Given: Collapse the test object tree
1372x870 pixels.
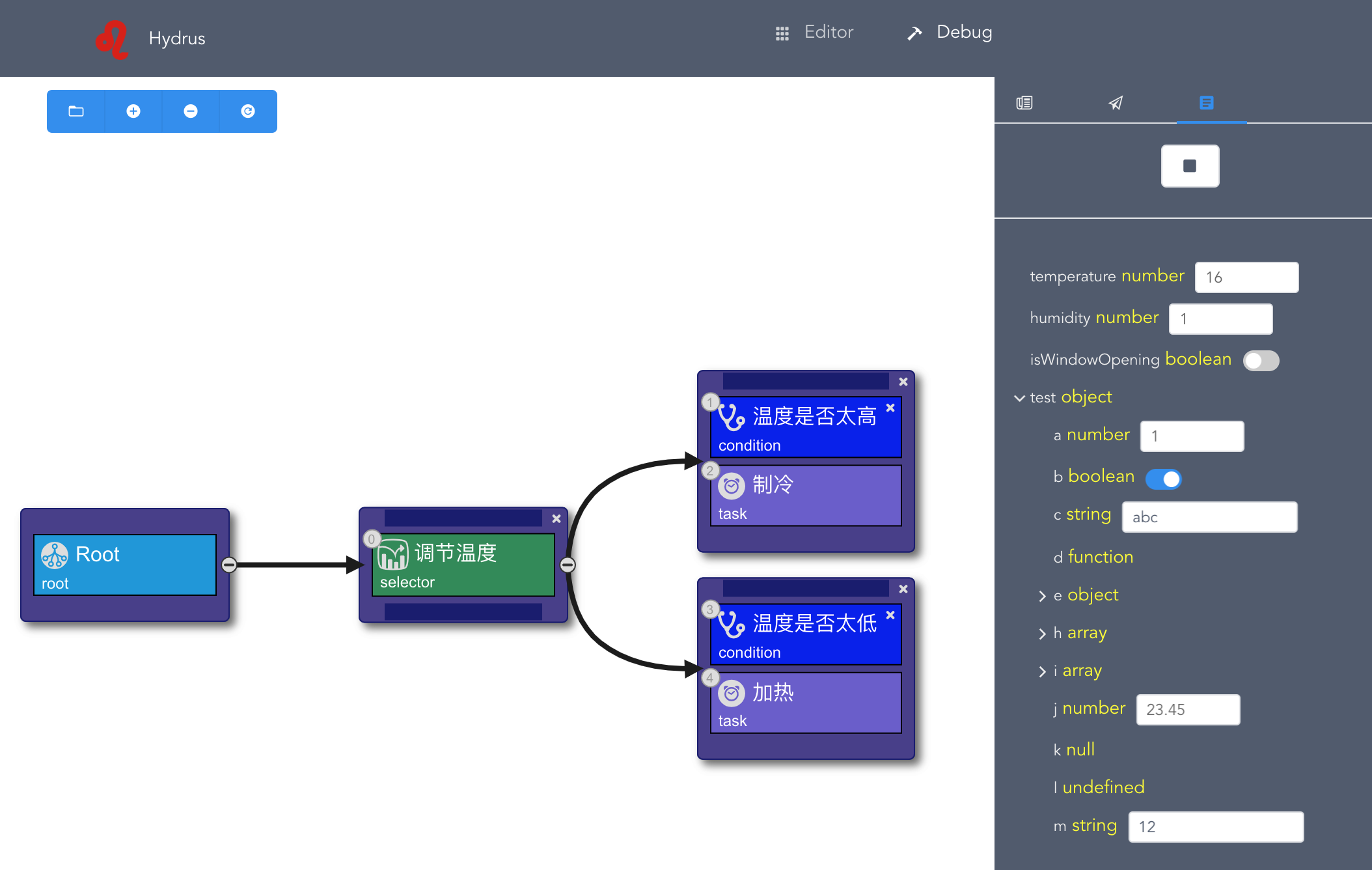Looking at the screenshot, I should (1019, 398).
